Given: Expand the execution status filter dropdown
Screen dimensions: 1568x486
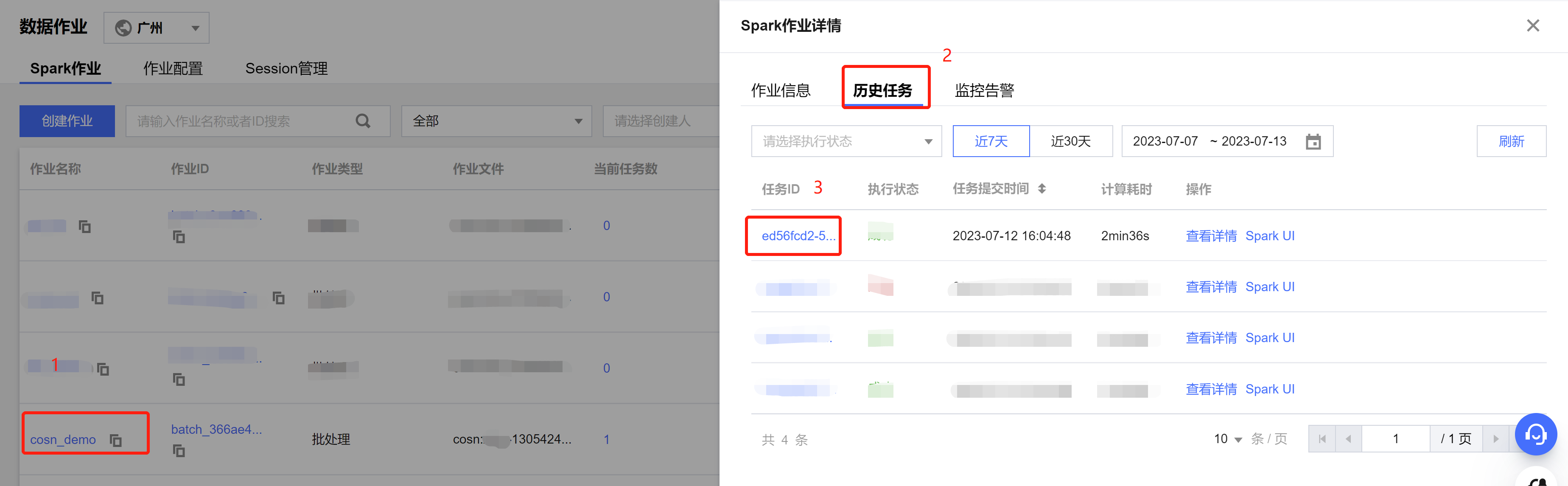Looking at the screenshot, I should coord(846,141).
